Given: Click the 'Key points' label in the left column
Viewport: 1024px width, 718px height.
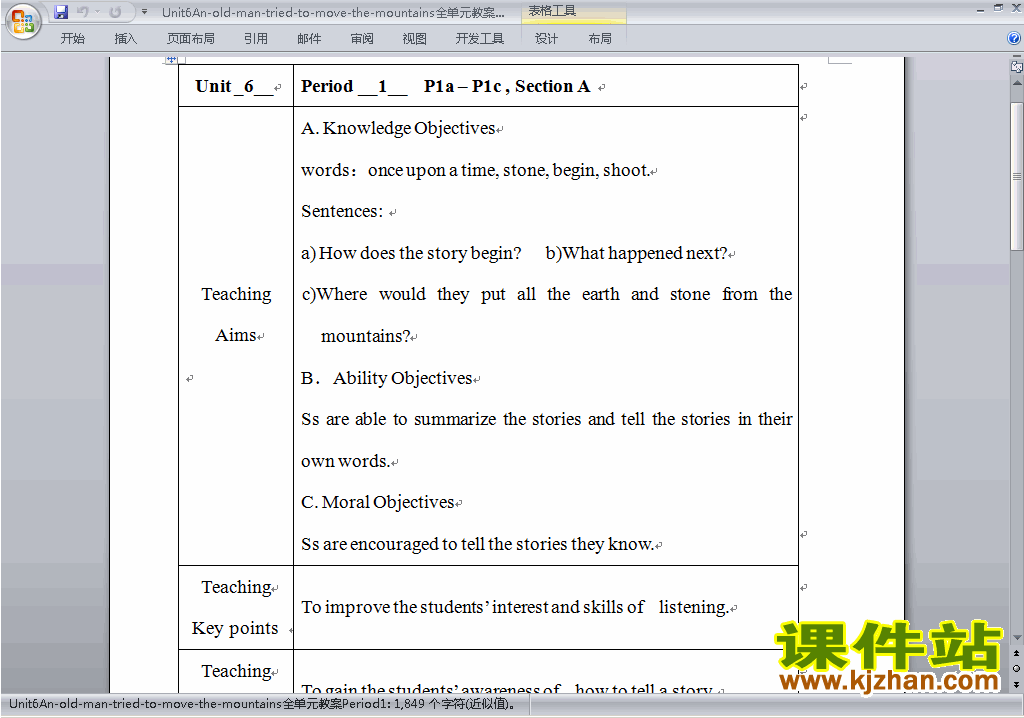Looking at the screenshot, I should tap(235, 628).
